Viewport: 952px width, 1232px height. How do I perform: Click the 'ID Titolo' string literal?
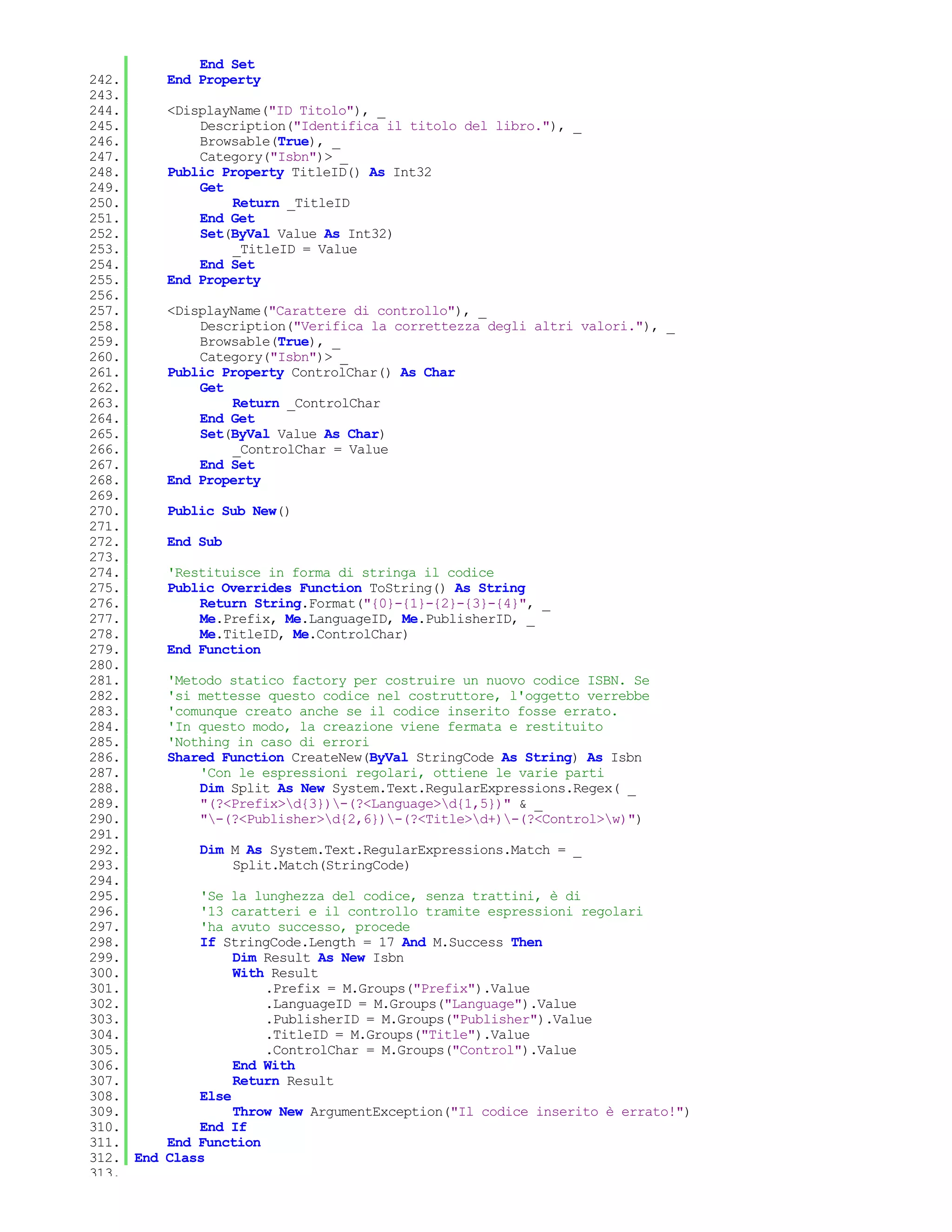(311, 111)
